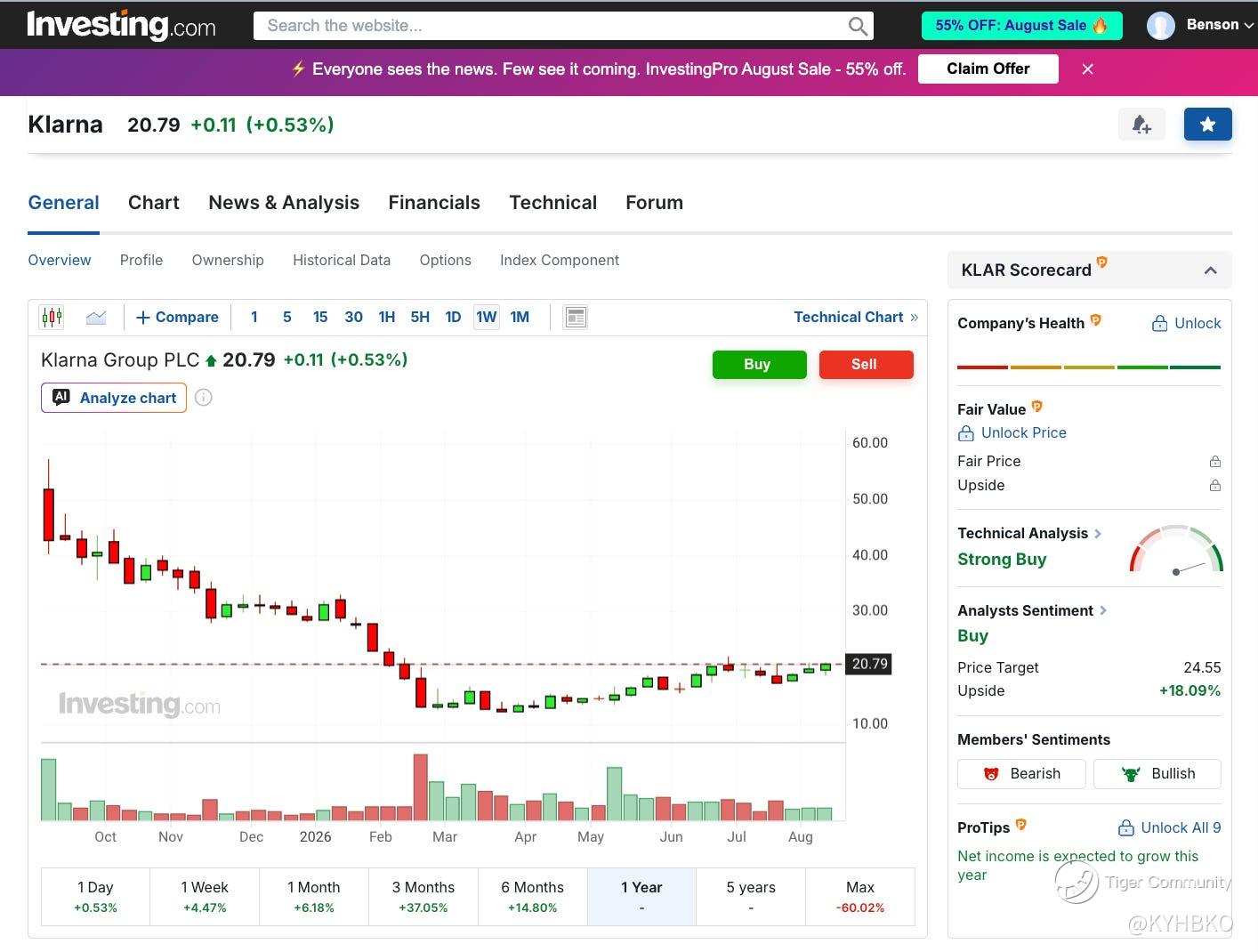The height and width of the screenshot is (952, 1258).
Task: Open the News & Analysis tab
Action: coord(284,203)
